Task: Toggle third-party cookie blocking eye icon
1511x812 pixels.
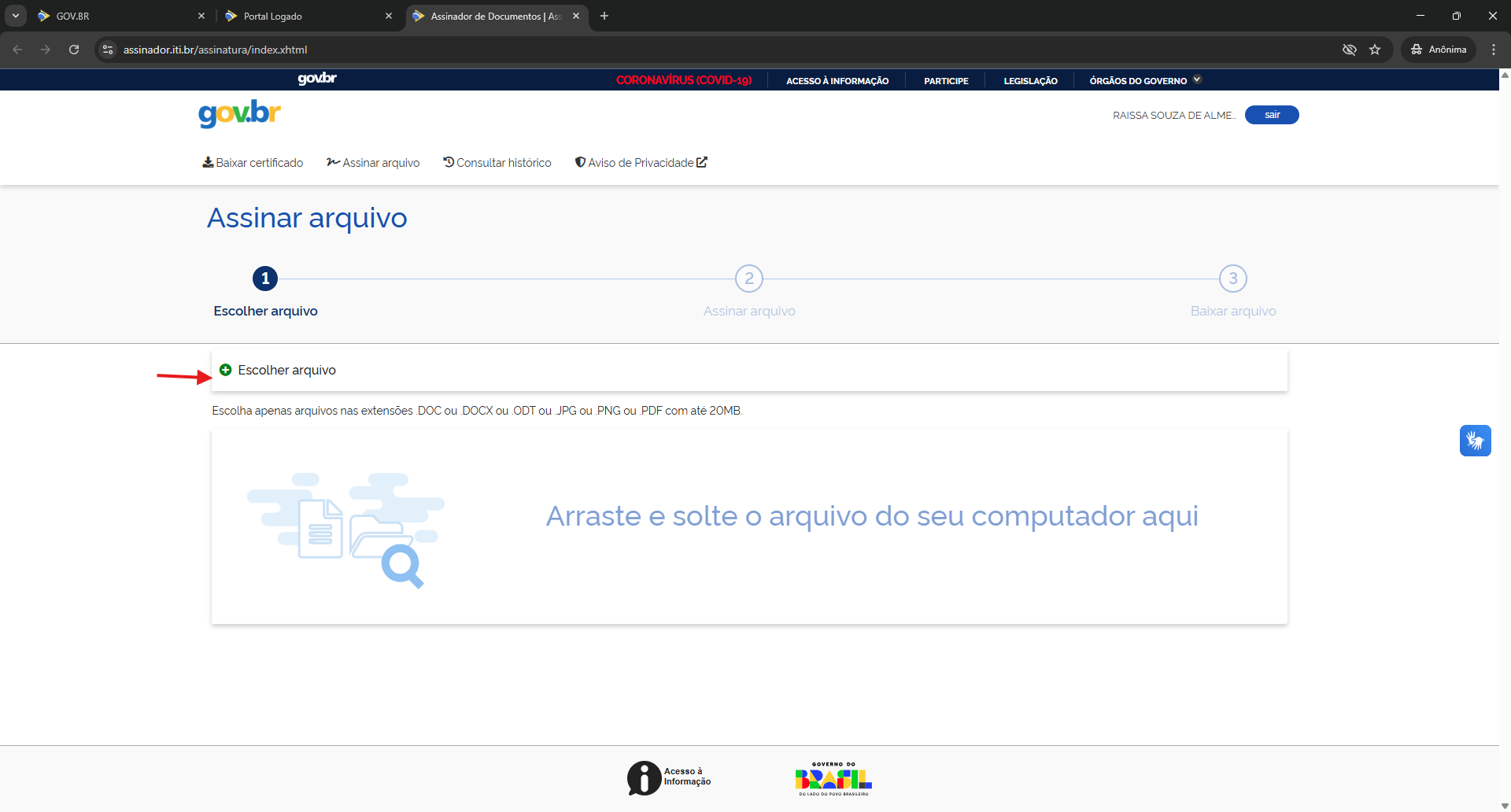Action: coord(1350,49)
